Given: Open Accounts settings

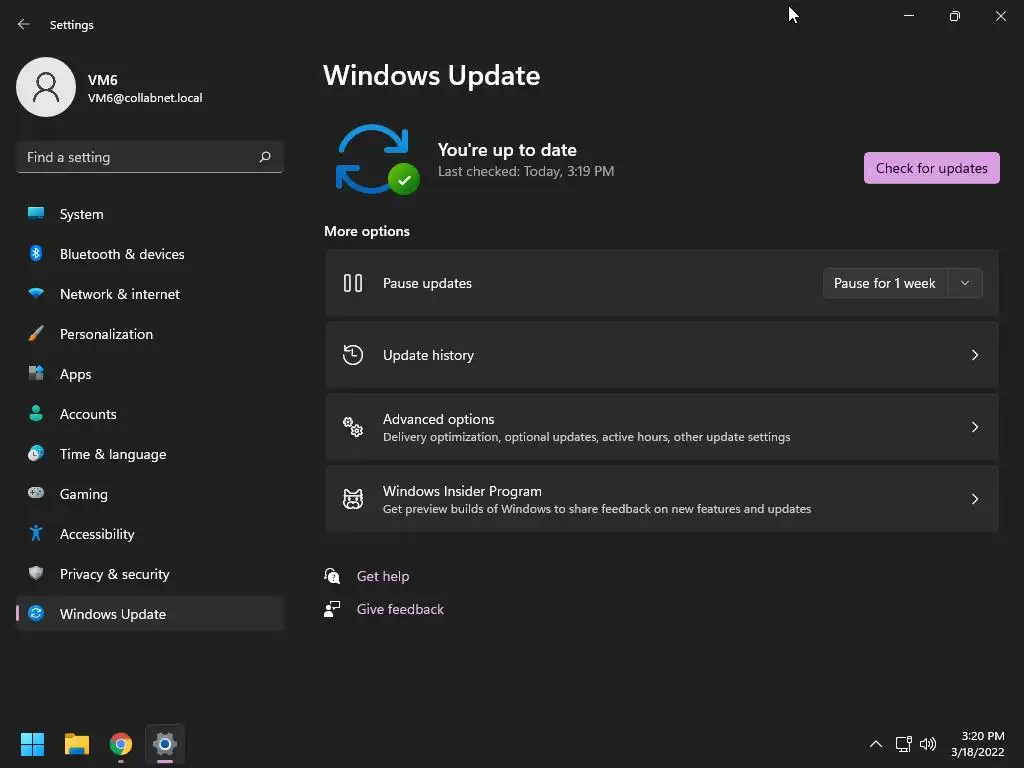Looking at the screenshot, I should click(150, 413).
